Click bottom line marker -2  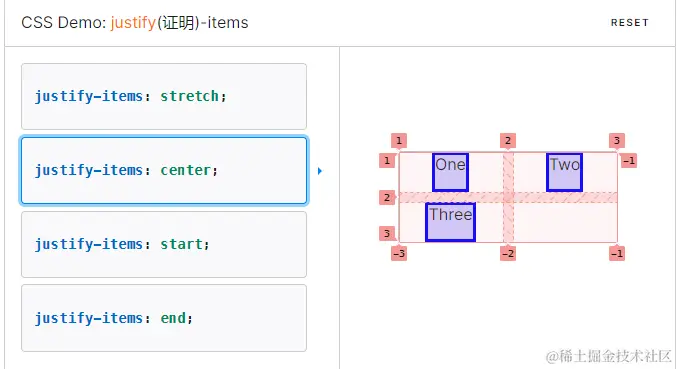tap(508, 253)
